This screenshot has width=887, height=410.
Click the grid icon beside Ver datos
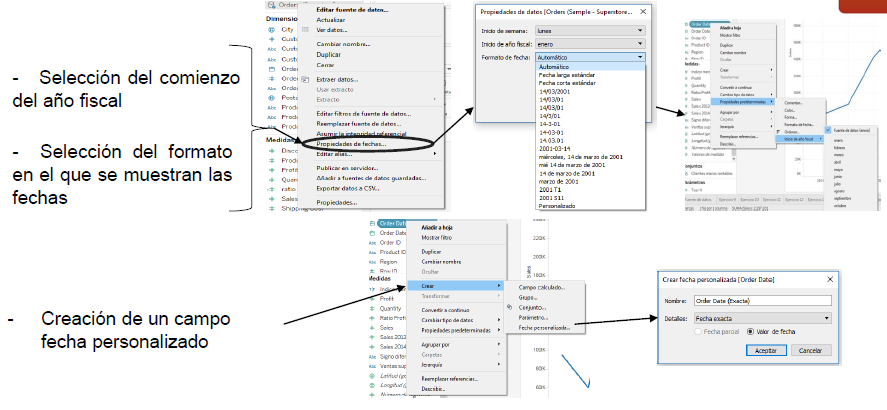tap(305, 29)
